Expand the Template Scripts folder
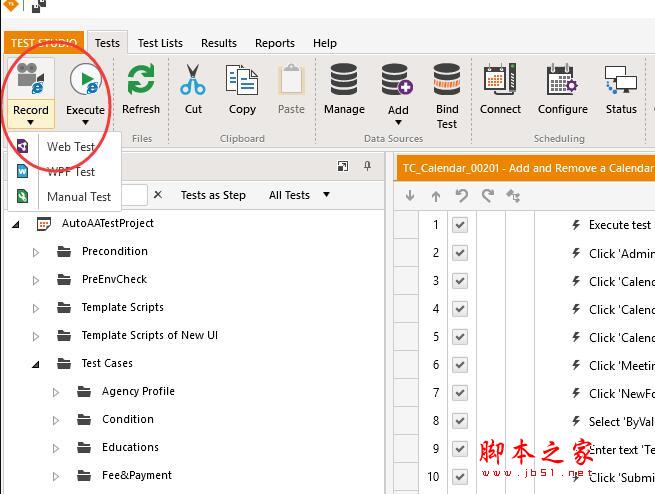Image resolution: width=655 pixels, height=494 pixels. coord(36,308)
